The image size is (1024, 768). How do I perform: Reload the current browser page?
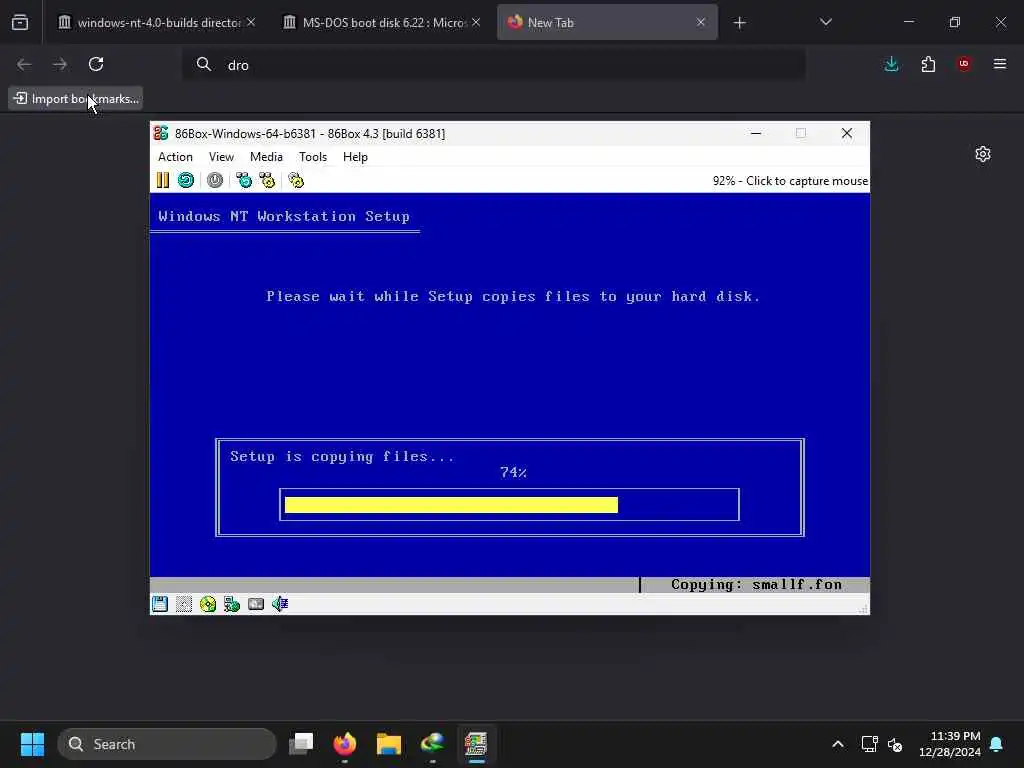96,64
